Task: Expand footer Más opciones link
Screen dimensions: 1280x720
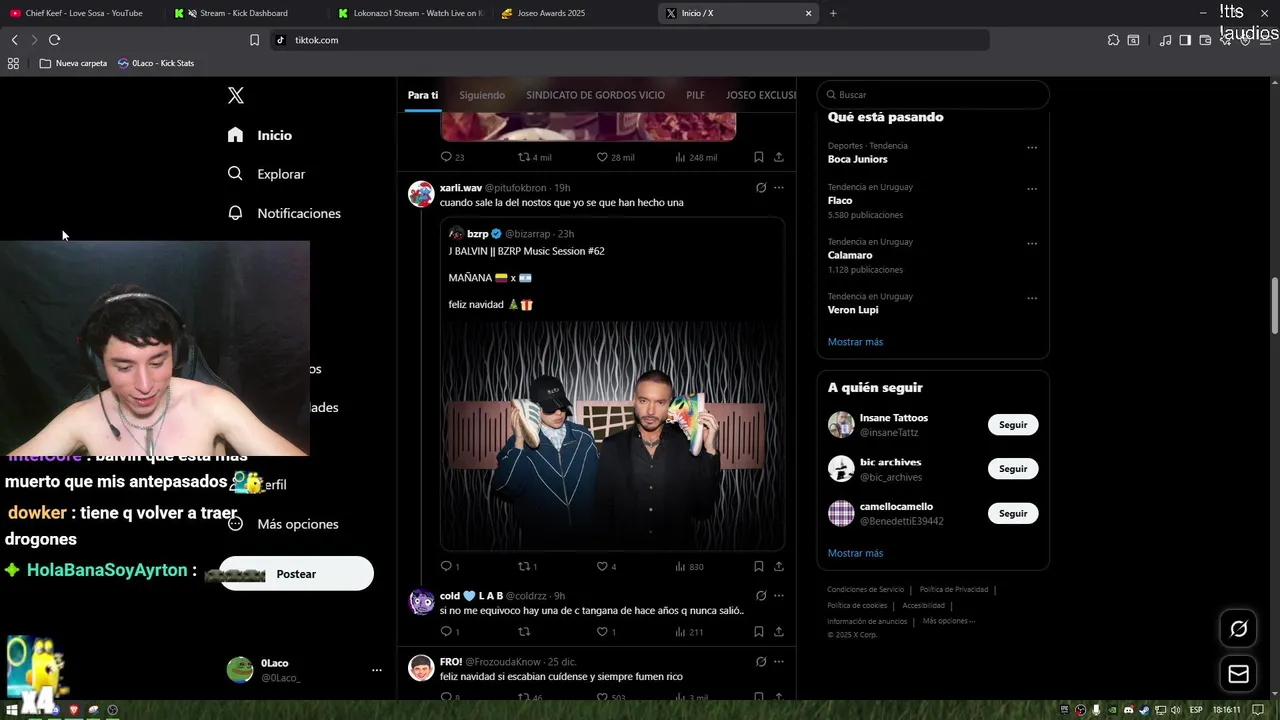Action: [x=948, y=621]
